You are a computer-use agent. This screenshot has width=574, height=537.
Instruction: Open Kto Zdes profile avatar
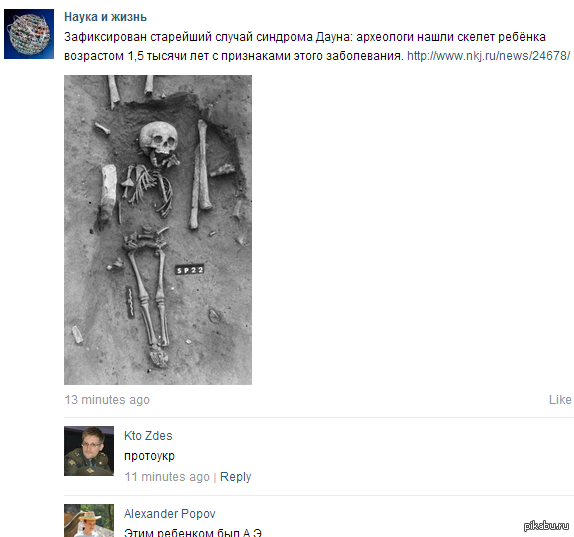[89, 451]
